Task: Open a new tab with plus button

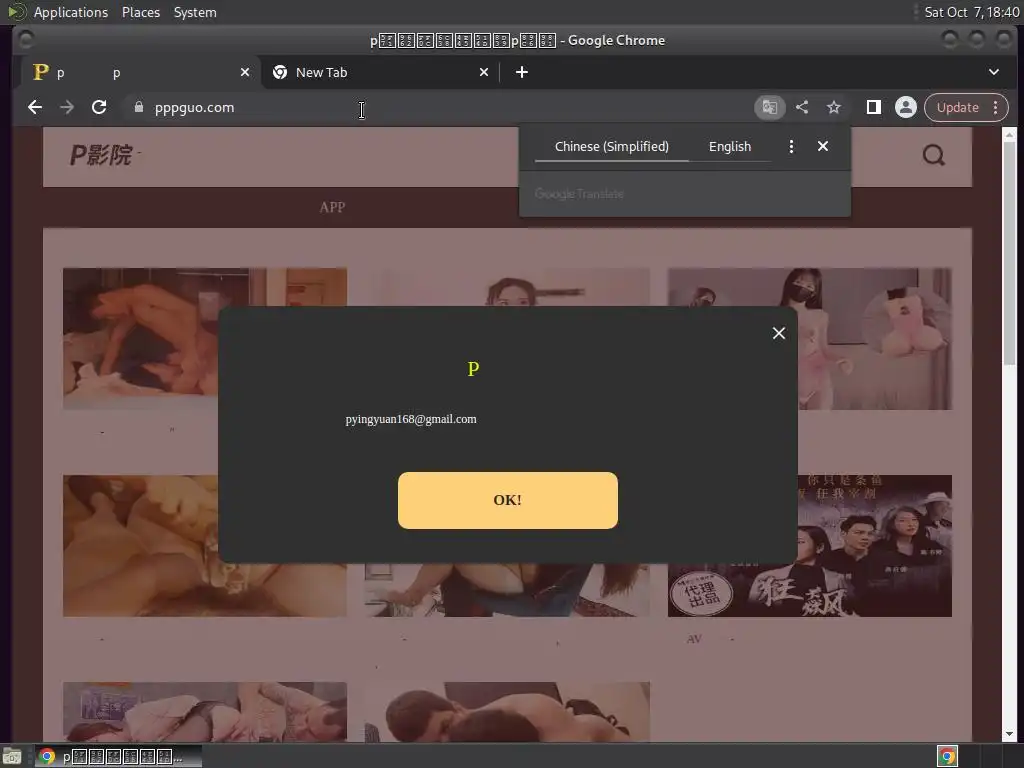Action: (522, 72)
